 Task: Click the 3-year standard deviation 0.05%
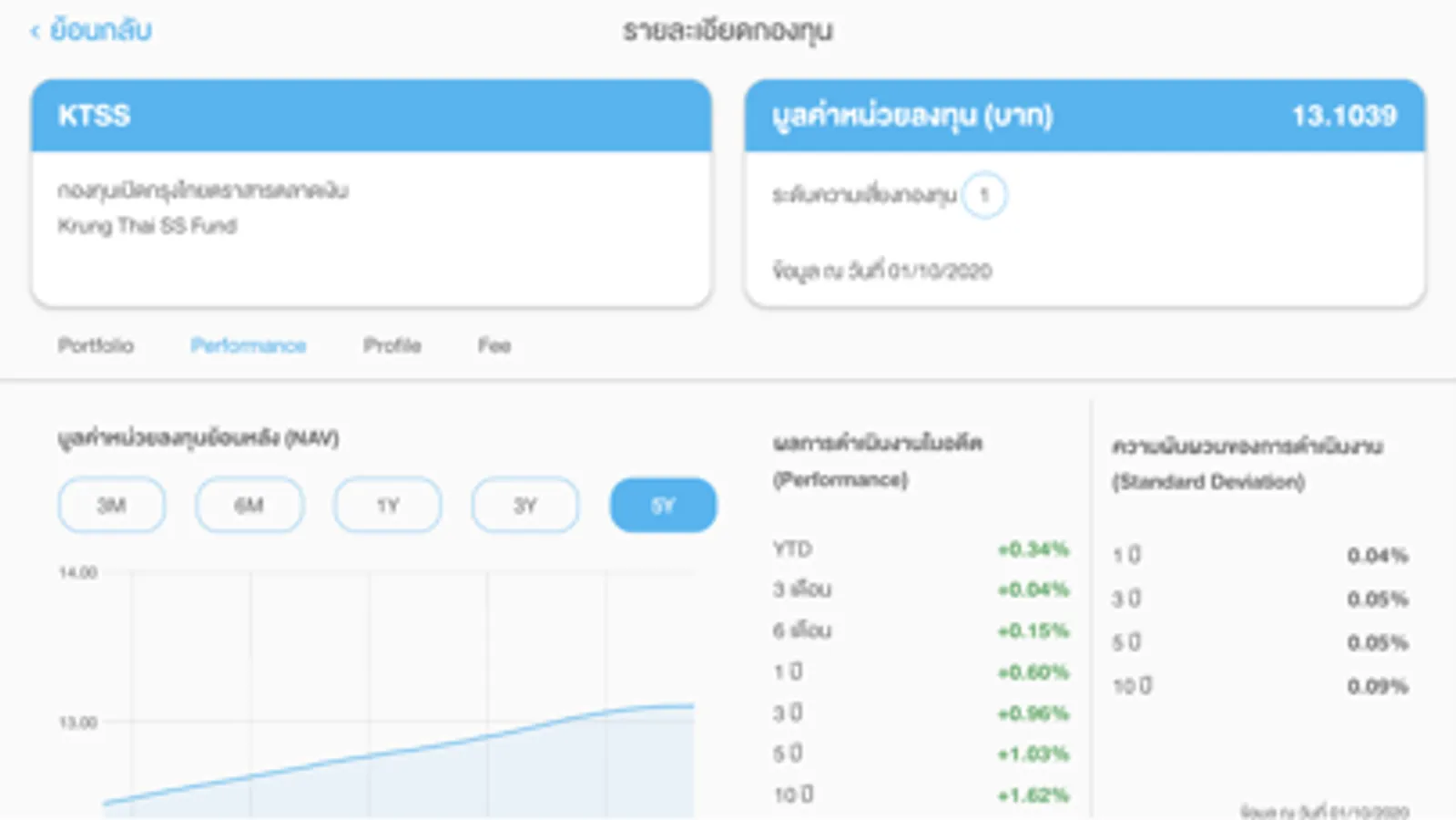pyautogui.click(x=1378, y=600)
